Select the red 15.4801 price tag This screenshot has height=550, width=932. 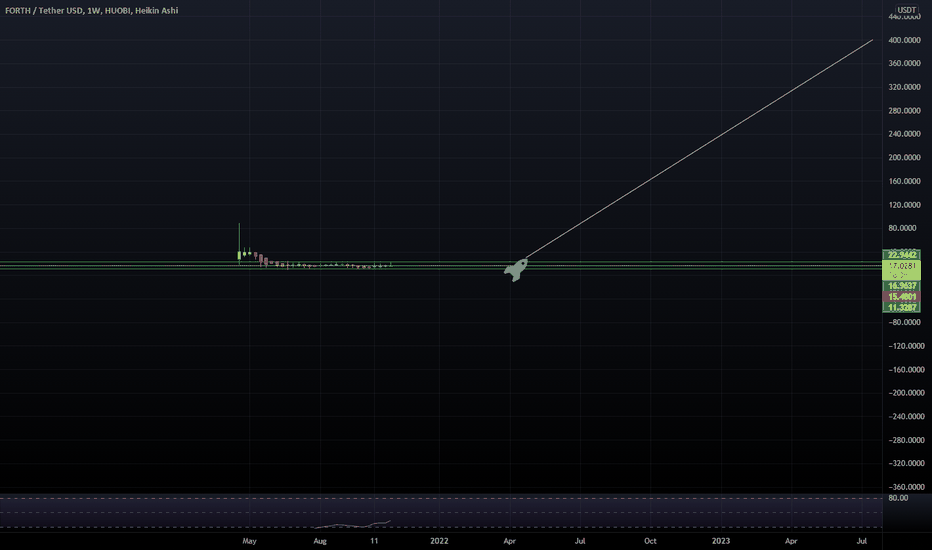902,297
